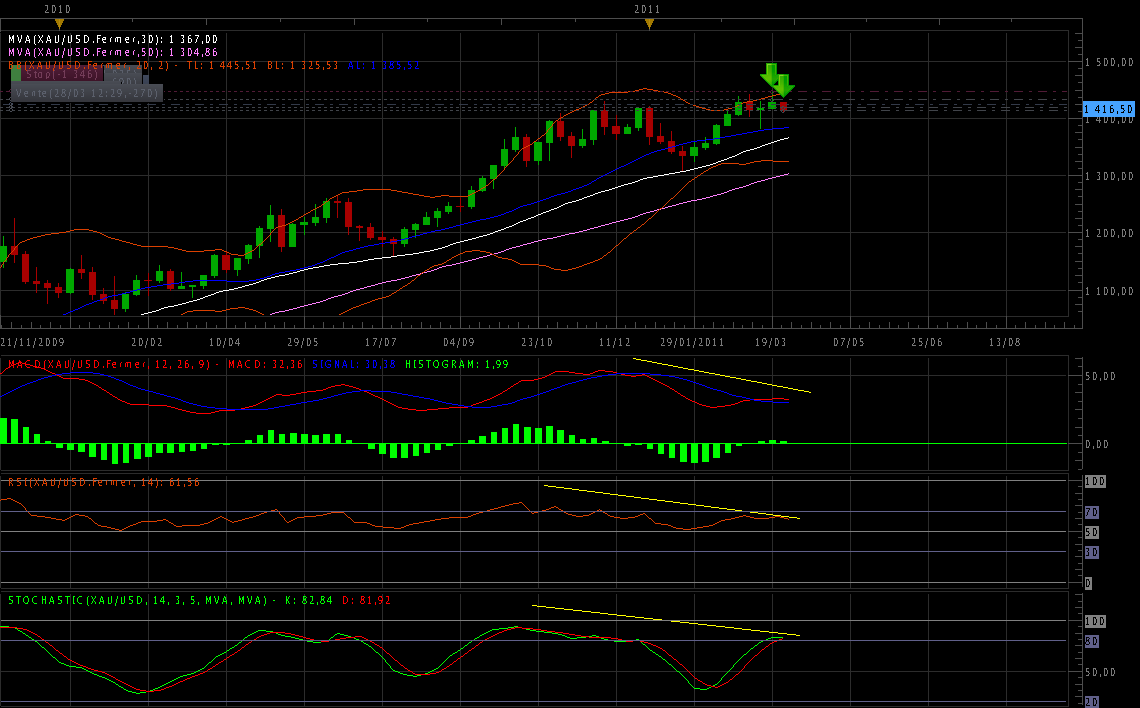
Task: Select the Vente(28/03 12:29) order label
Action: tap(86, 92)
